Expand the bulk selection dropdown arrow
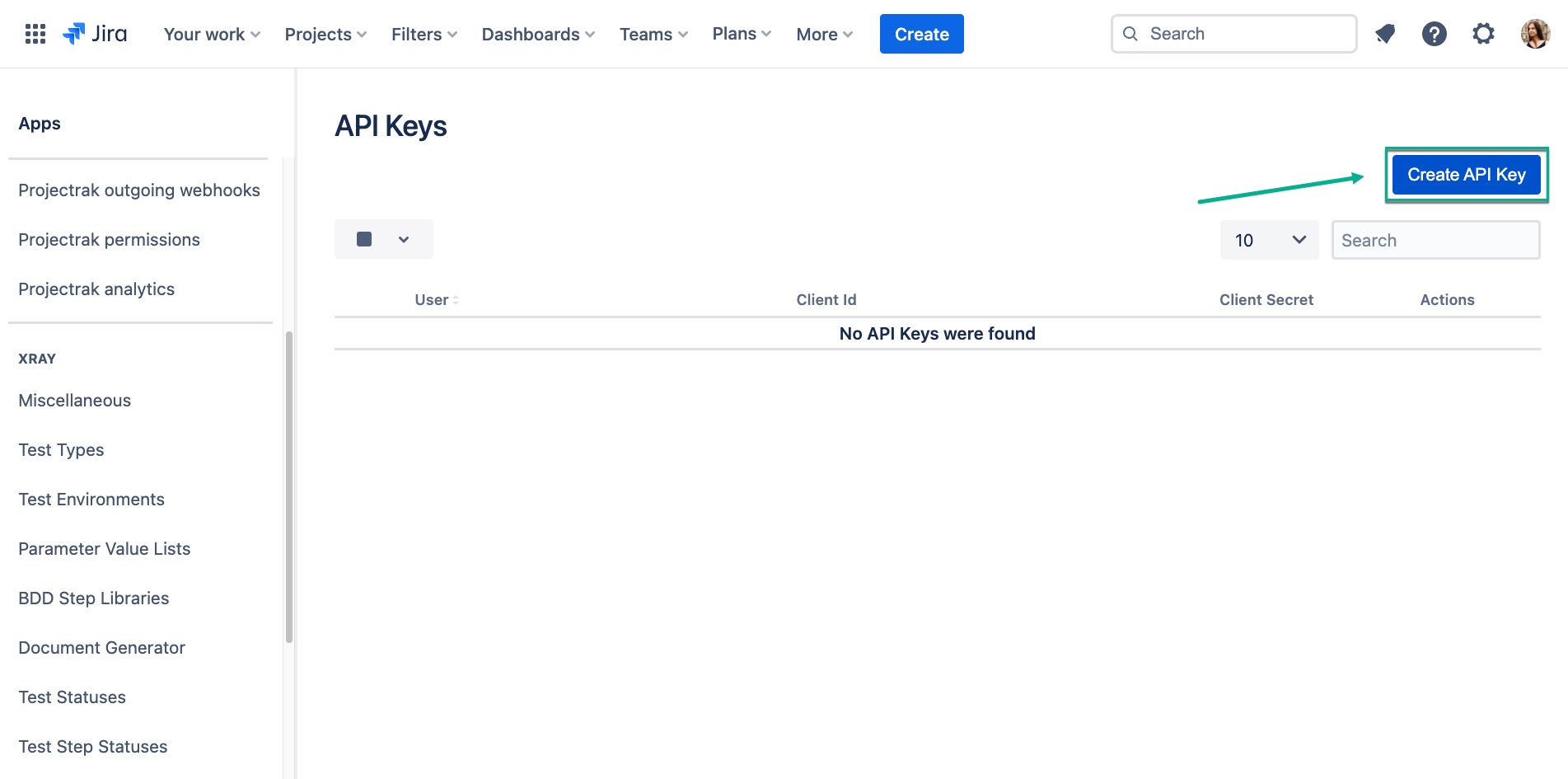This screenshot has width=1568, height=779. pos(404,240)
